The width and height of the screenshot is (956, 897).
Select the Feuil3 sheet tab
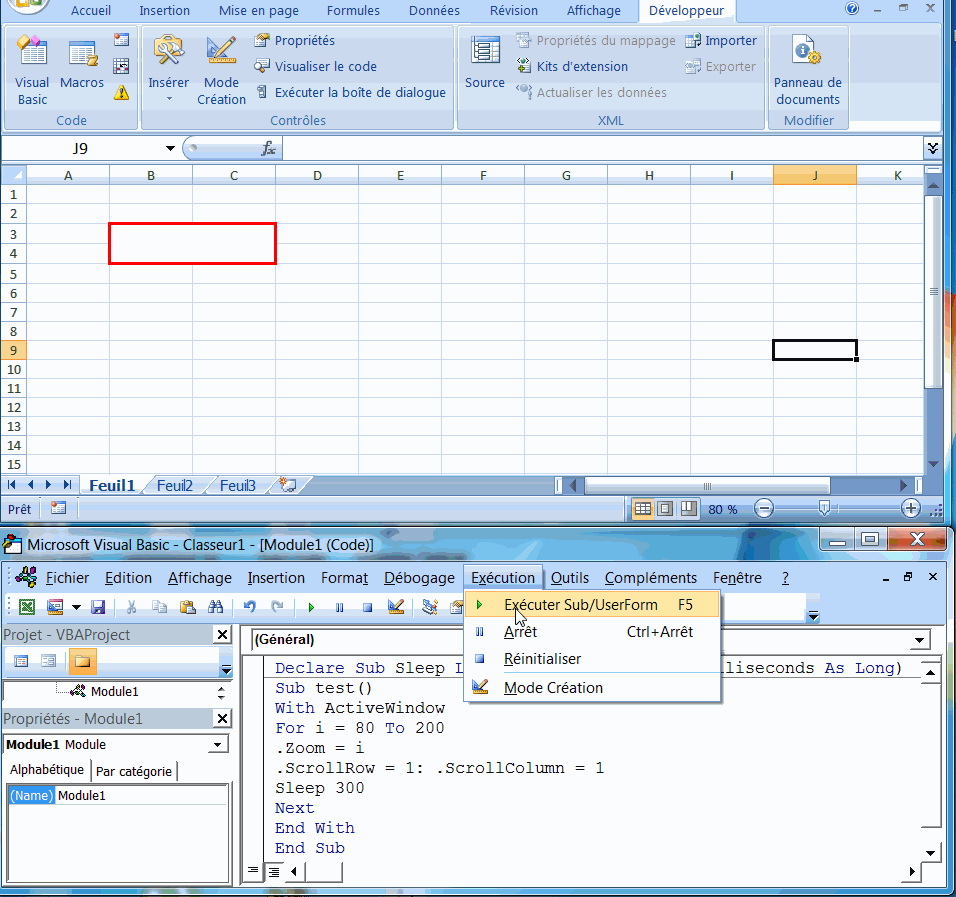238,485
